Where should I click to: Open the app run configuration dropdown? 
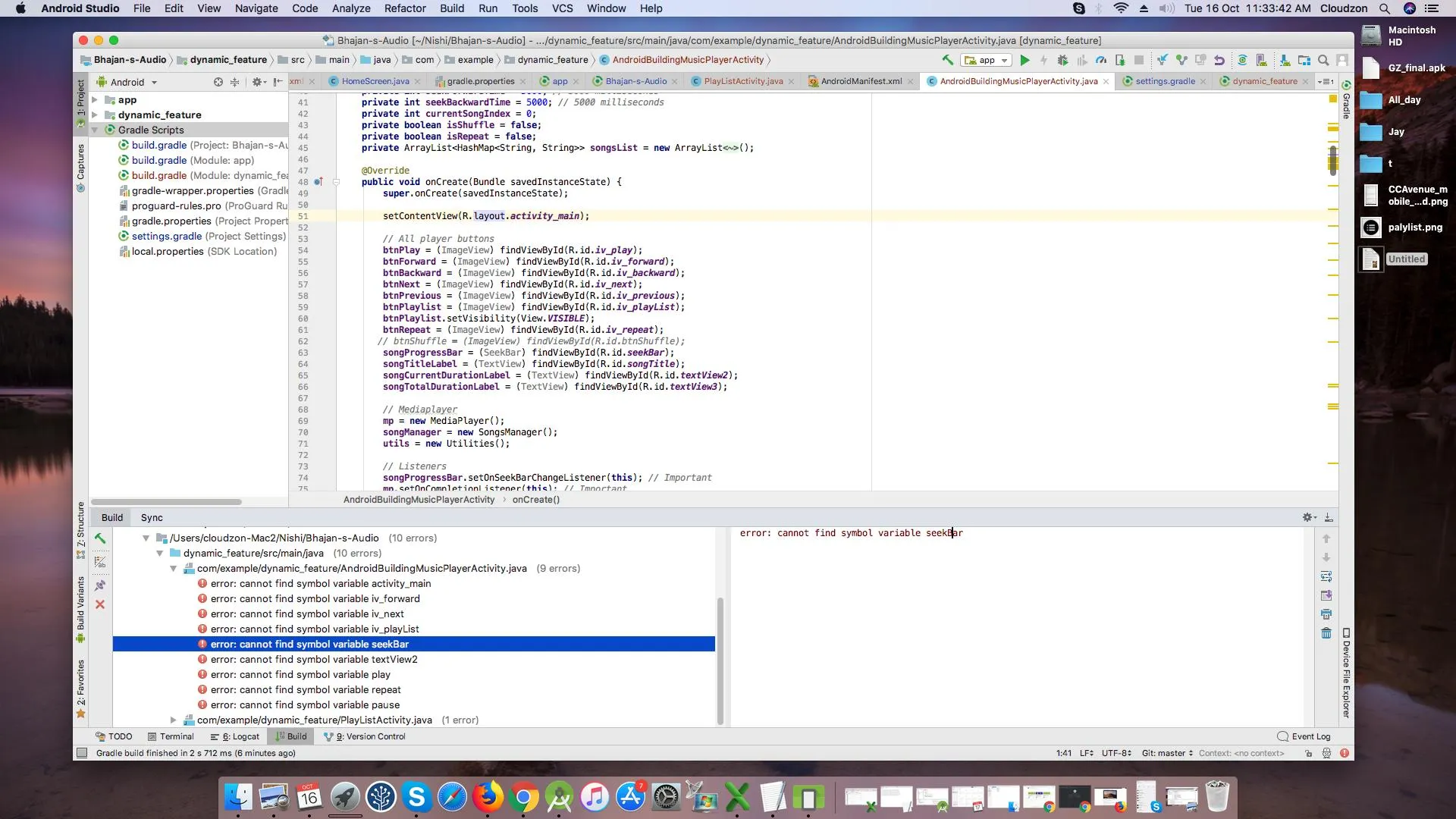point(987,60)
